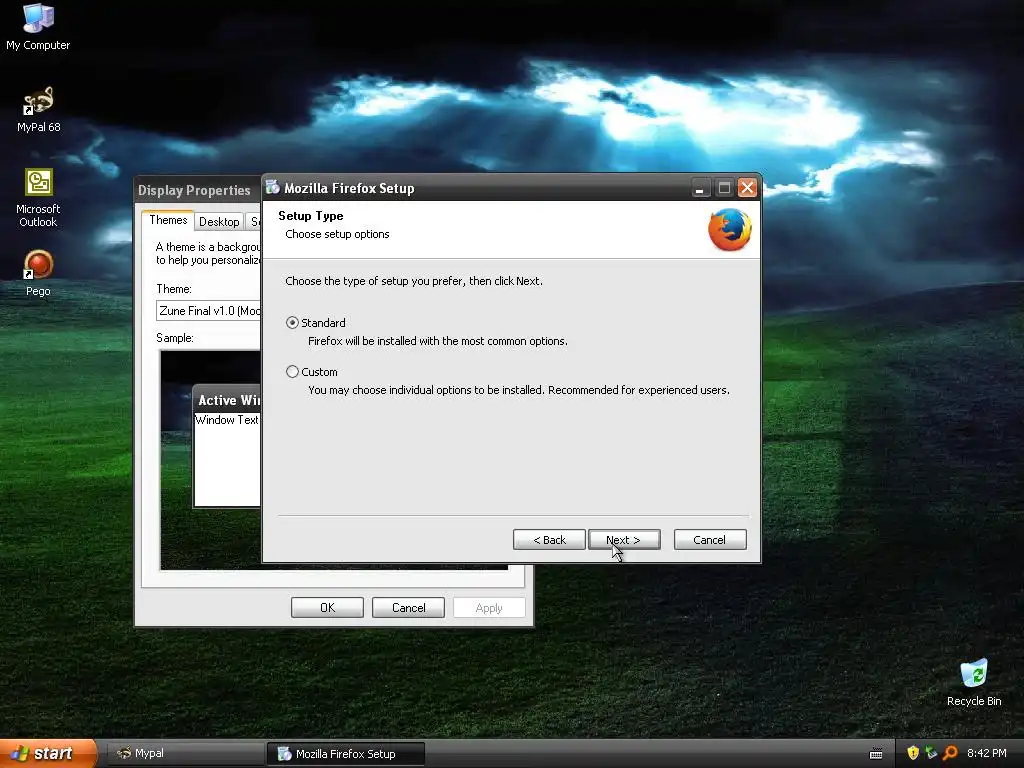Minimize the Firefox Setup window
Image resolution: width=1024 pixels, height=768 pixels.
pos(699,188)
